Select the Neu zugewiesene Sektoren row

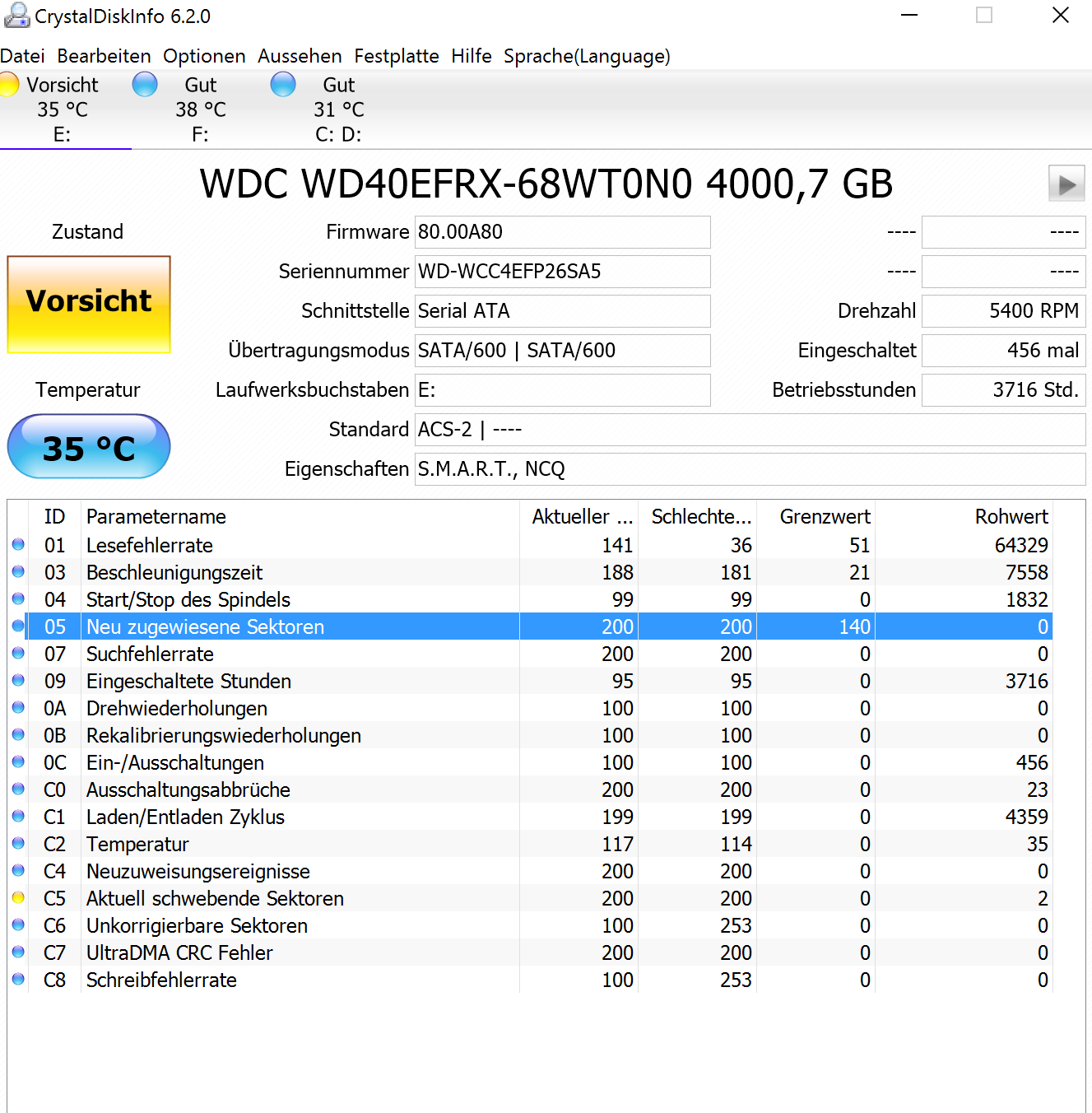pyautogui.click(x=531, y=626)
